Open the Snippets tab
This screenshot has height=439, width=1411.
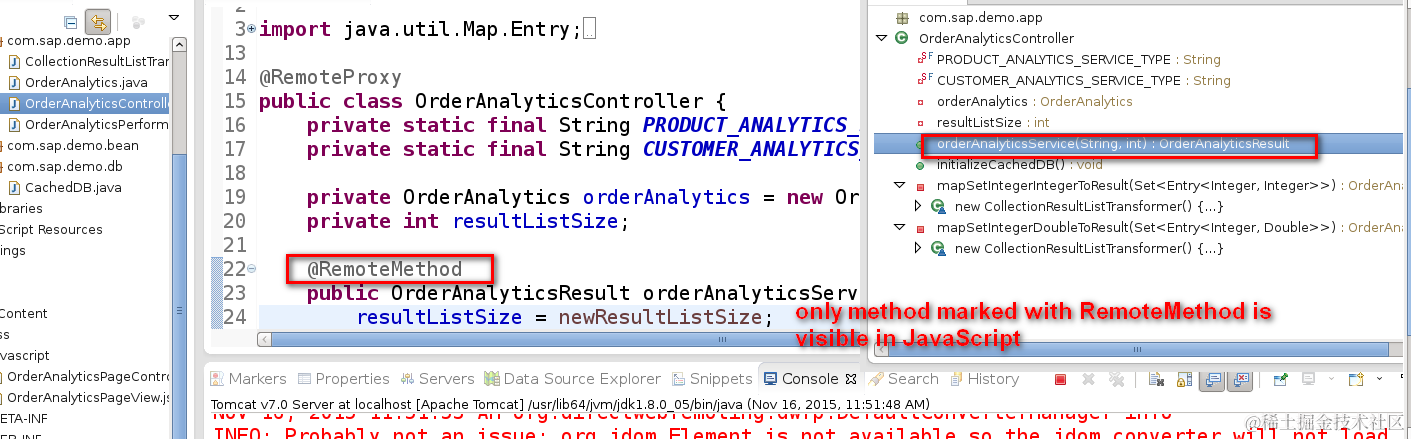click(712, 379)
